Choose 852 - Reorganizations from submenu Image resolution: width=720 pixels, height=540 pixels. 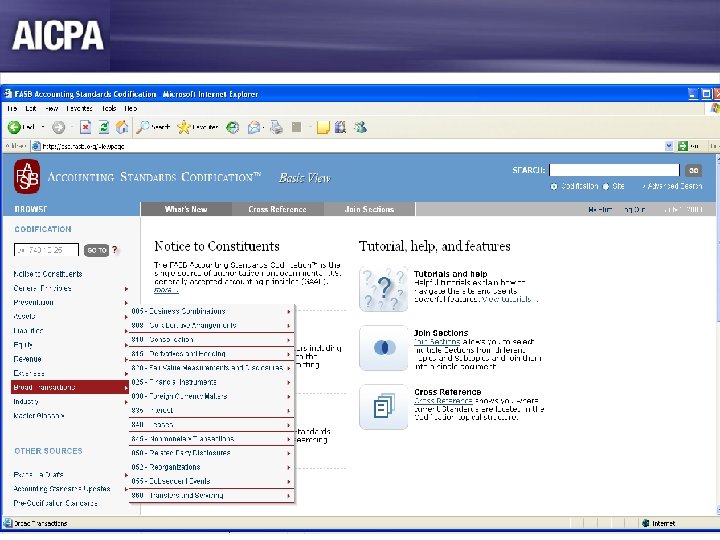click(x=212, y=467)
